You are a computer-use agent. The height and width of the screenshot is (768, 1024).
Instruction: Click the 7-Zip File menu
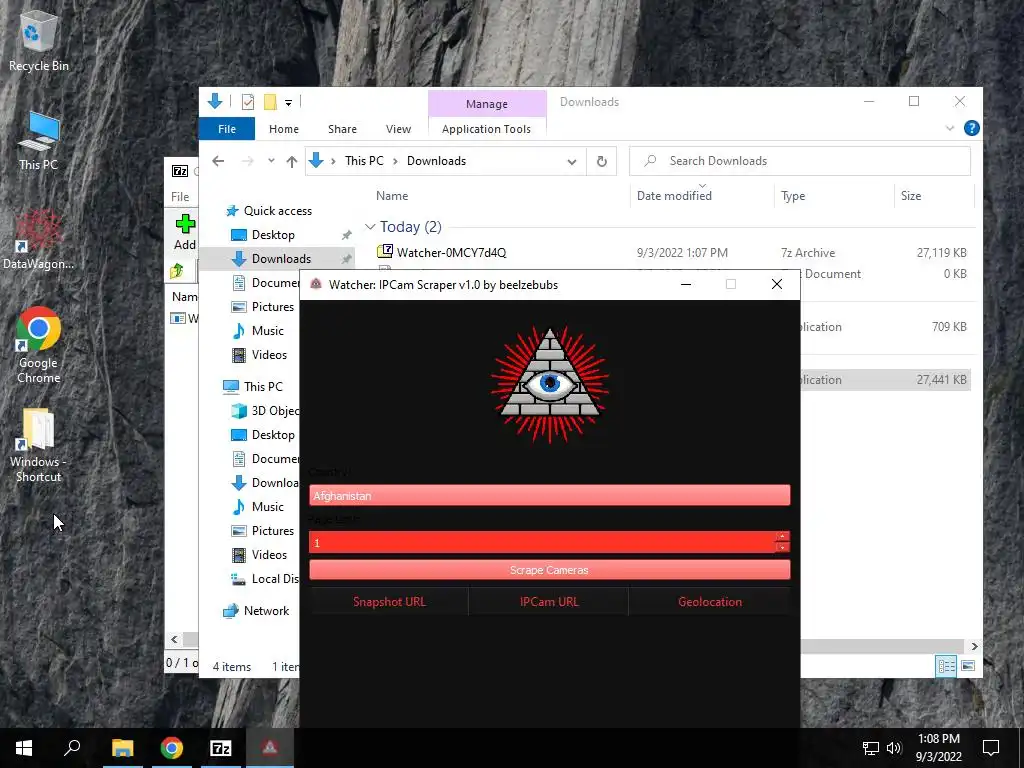coord(180,197)
